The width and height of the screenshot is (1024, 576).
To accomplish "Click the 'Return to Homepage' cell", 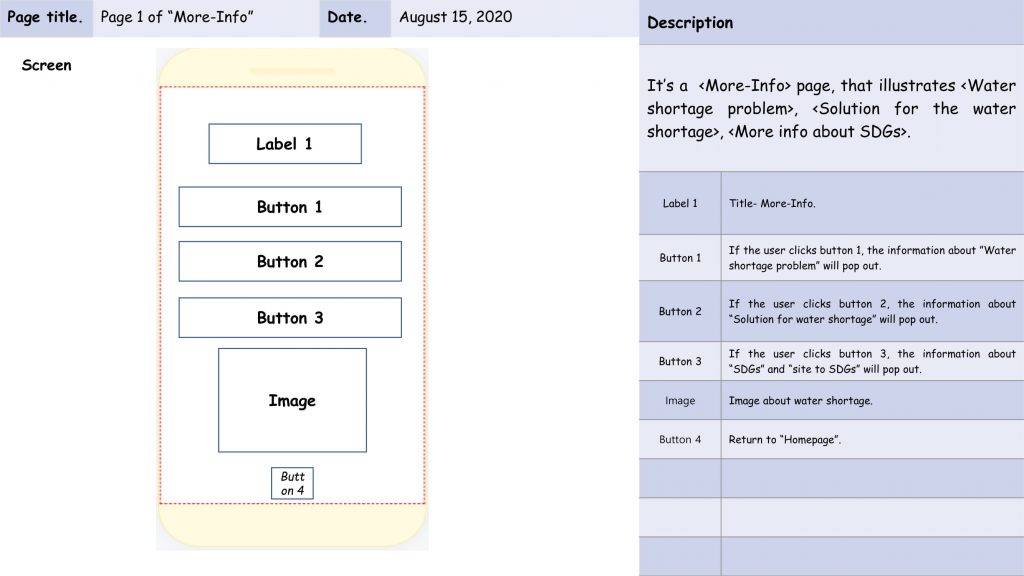I will tap(872, 440).
